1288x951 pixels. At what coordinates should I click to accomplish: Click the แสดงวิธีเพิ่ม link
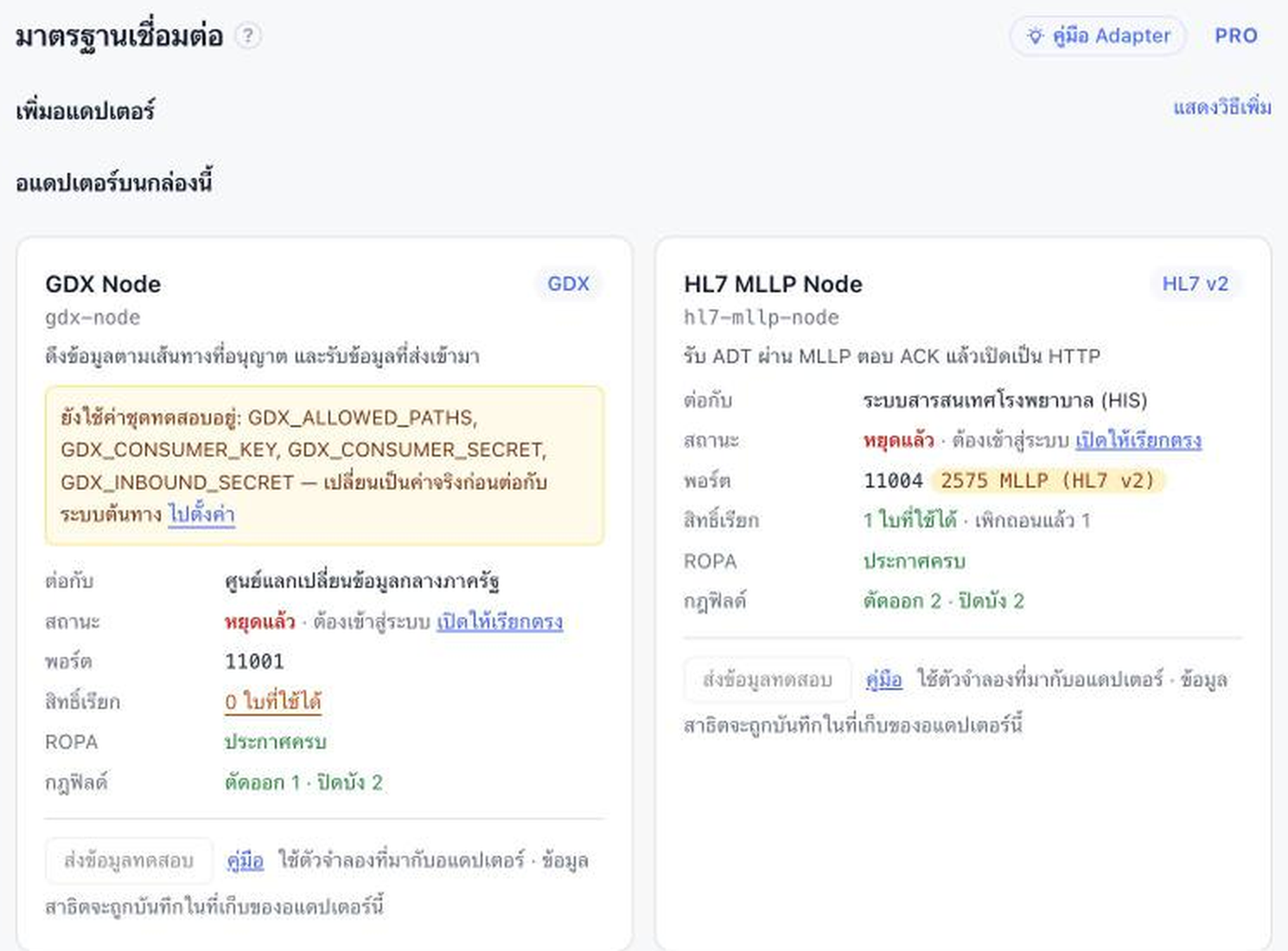click(1222, 108)
